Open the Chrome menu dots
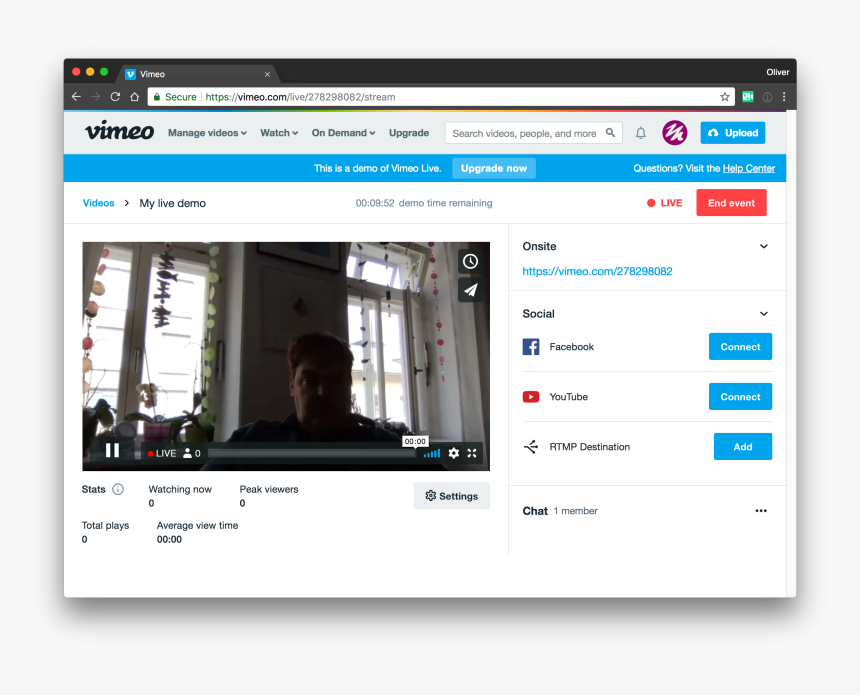The image size is (860, 695). (784, 97)
